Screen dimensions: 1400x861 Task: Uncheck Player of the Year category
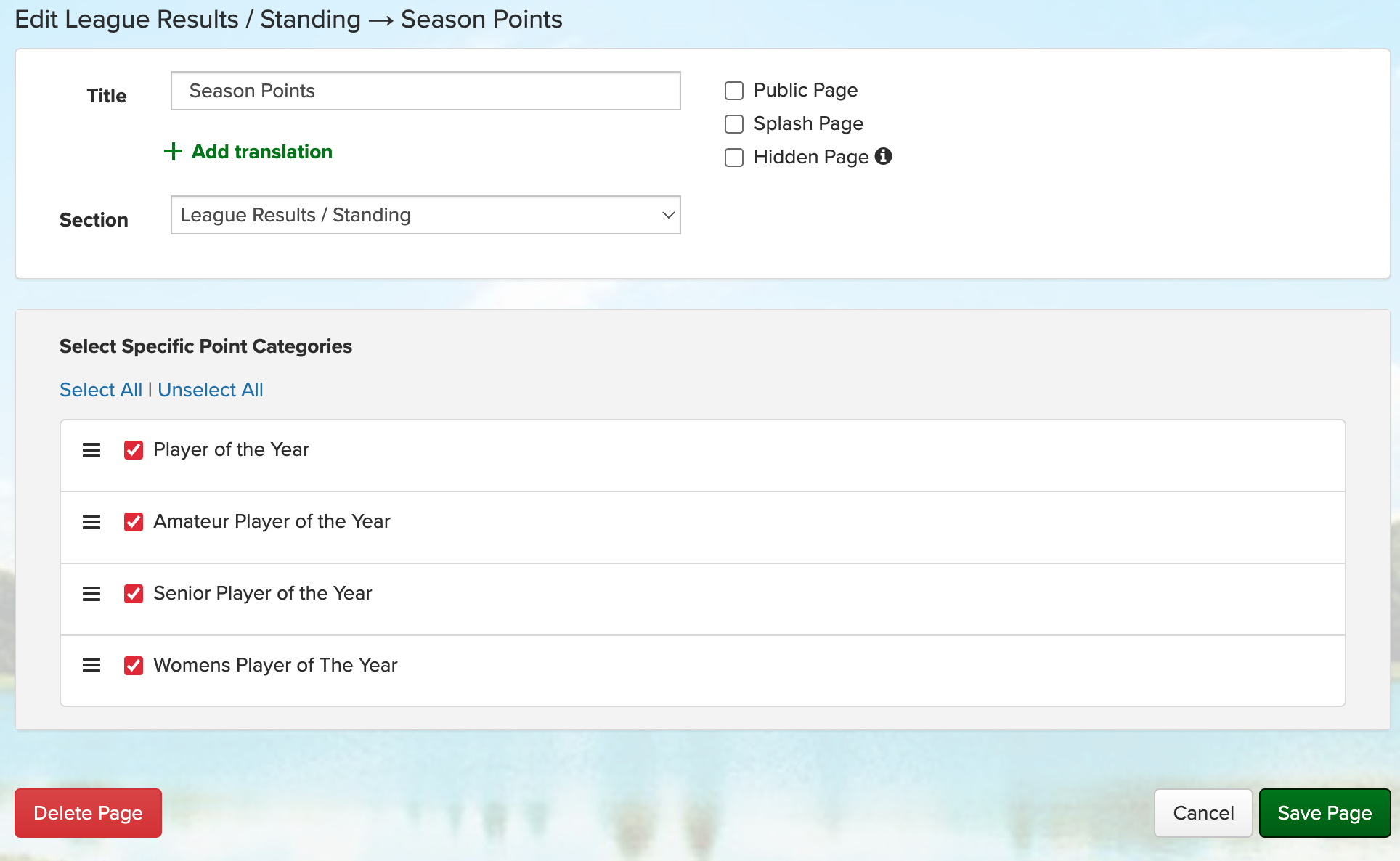tap(134, 450)
